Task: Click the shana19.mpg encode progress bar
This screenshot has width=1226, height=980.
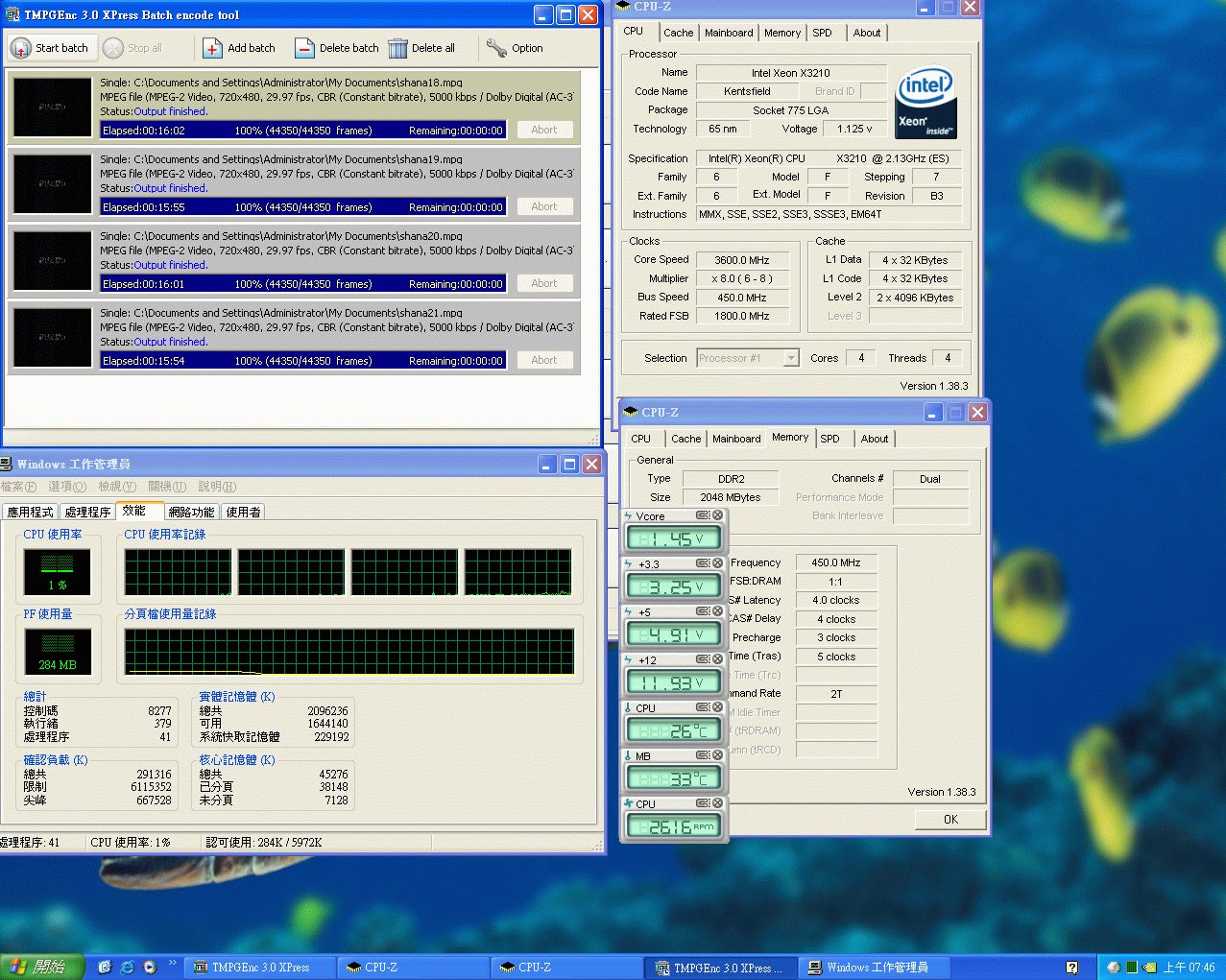Action: coord(303,206)
